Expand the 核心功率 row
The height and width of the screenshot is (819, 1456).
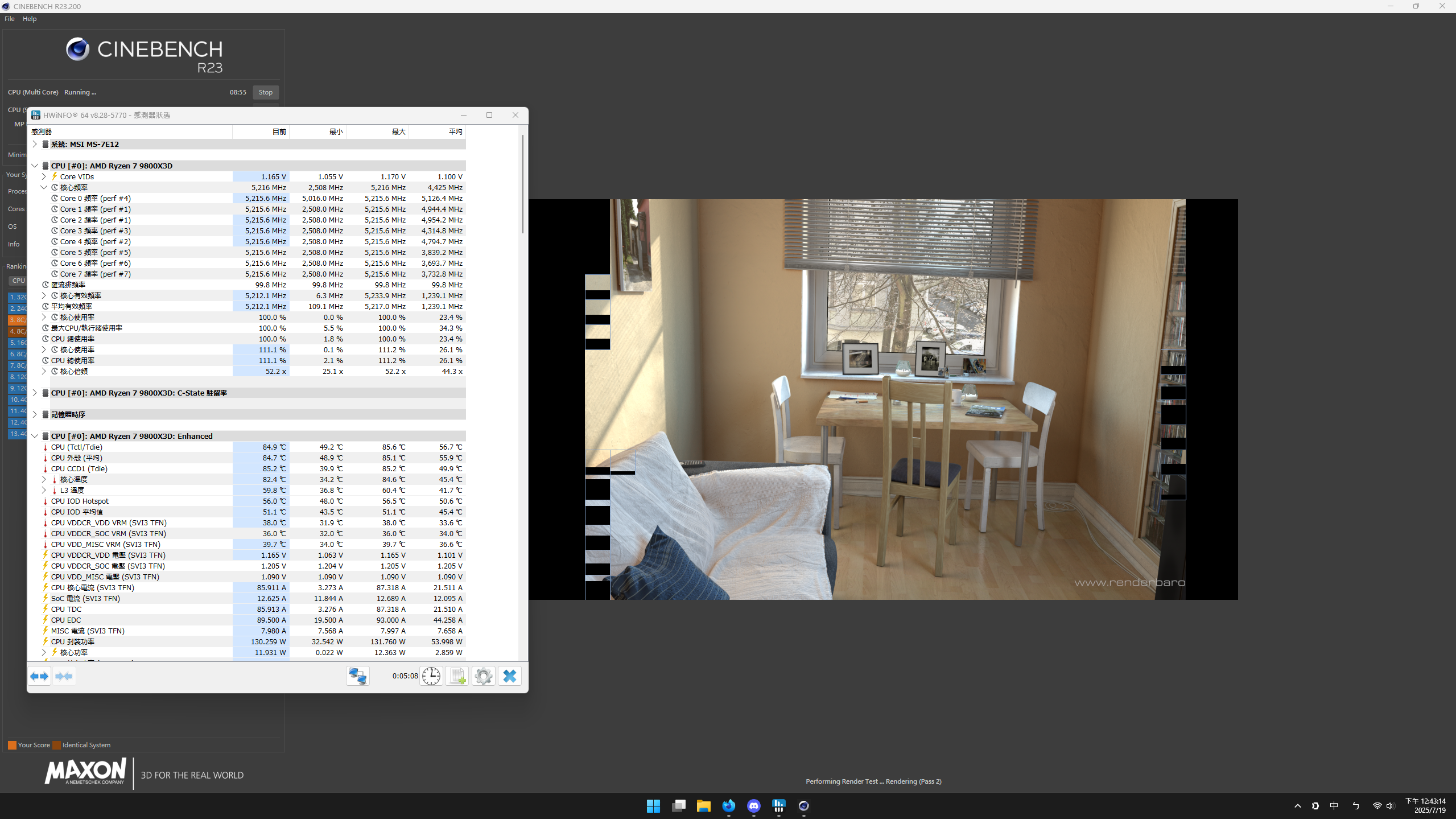point(44,652)
